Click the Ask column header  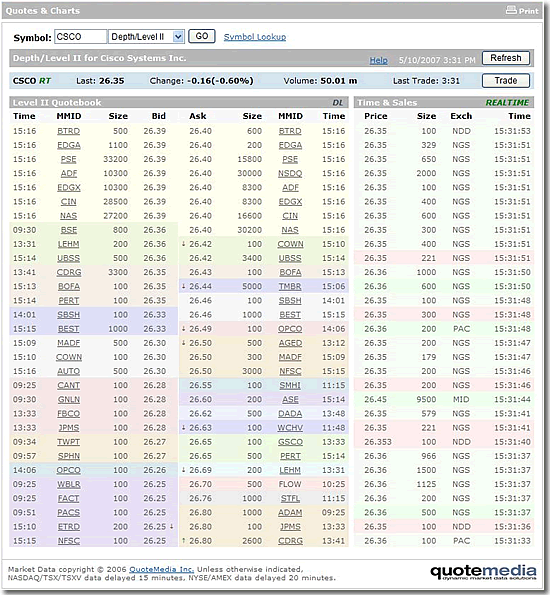point(198,116)
